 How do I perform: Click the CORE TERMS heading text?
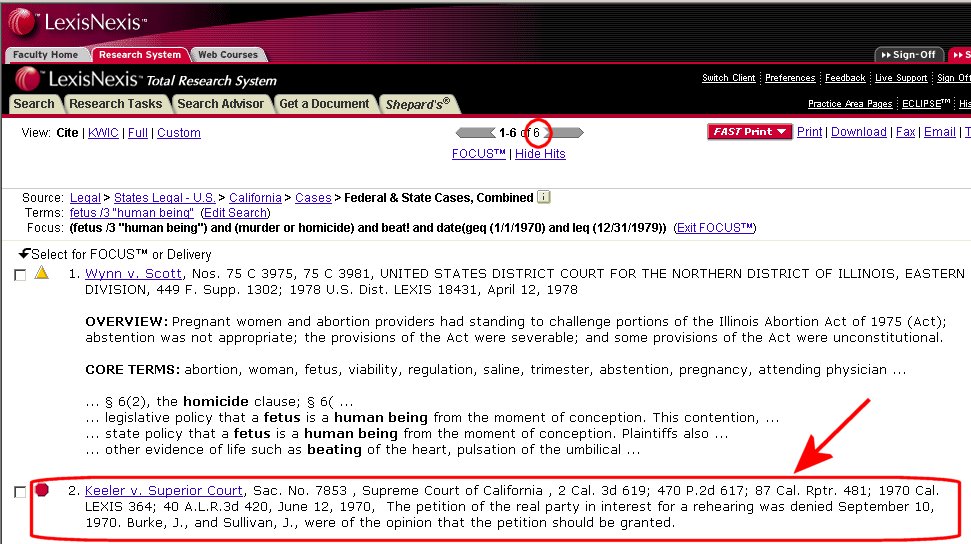[133, 369]
